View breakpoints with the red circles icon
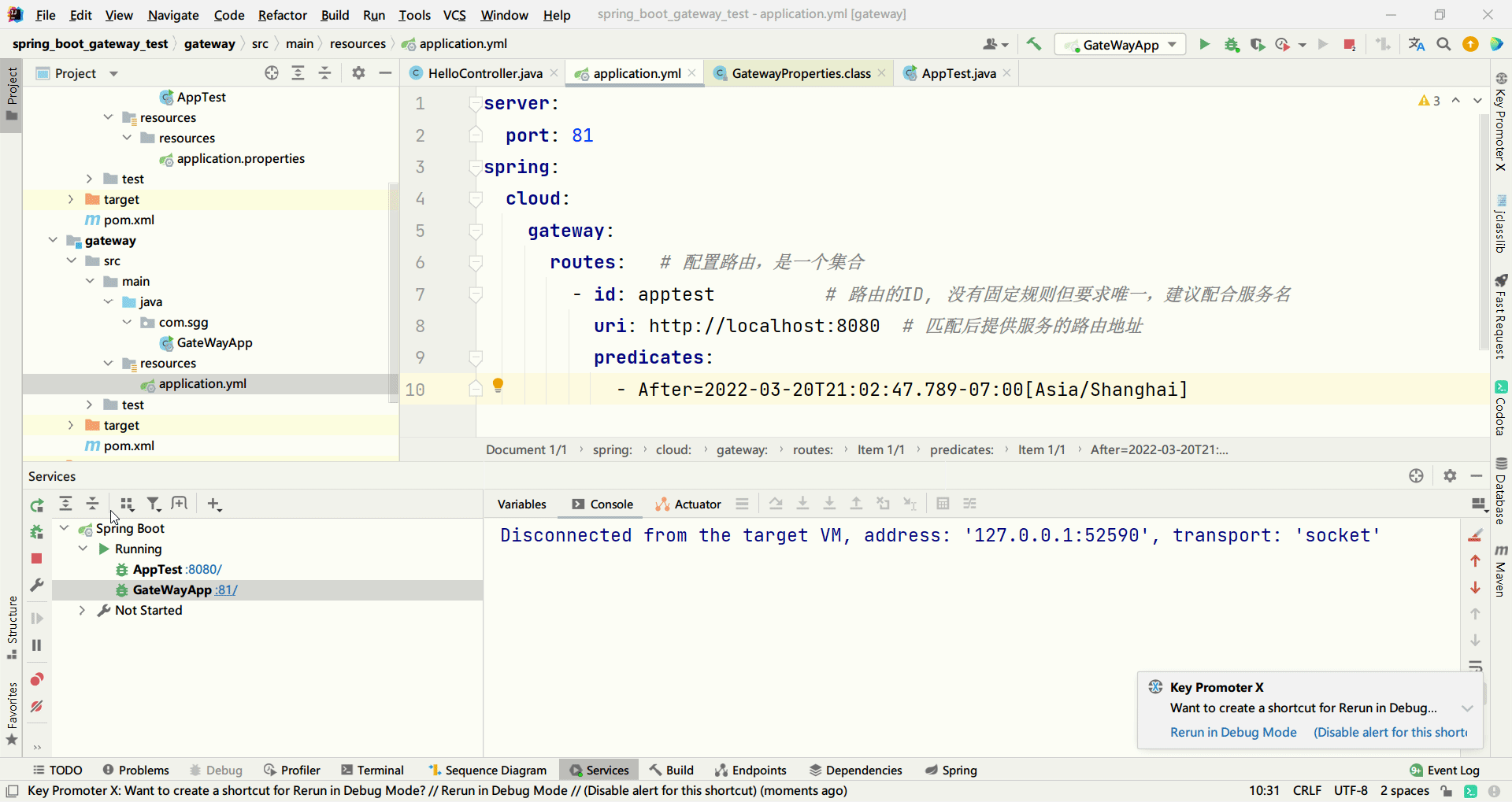Screen dimensions: 1512x802 (36, 679)
